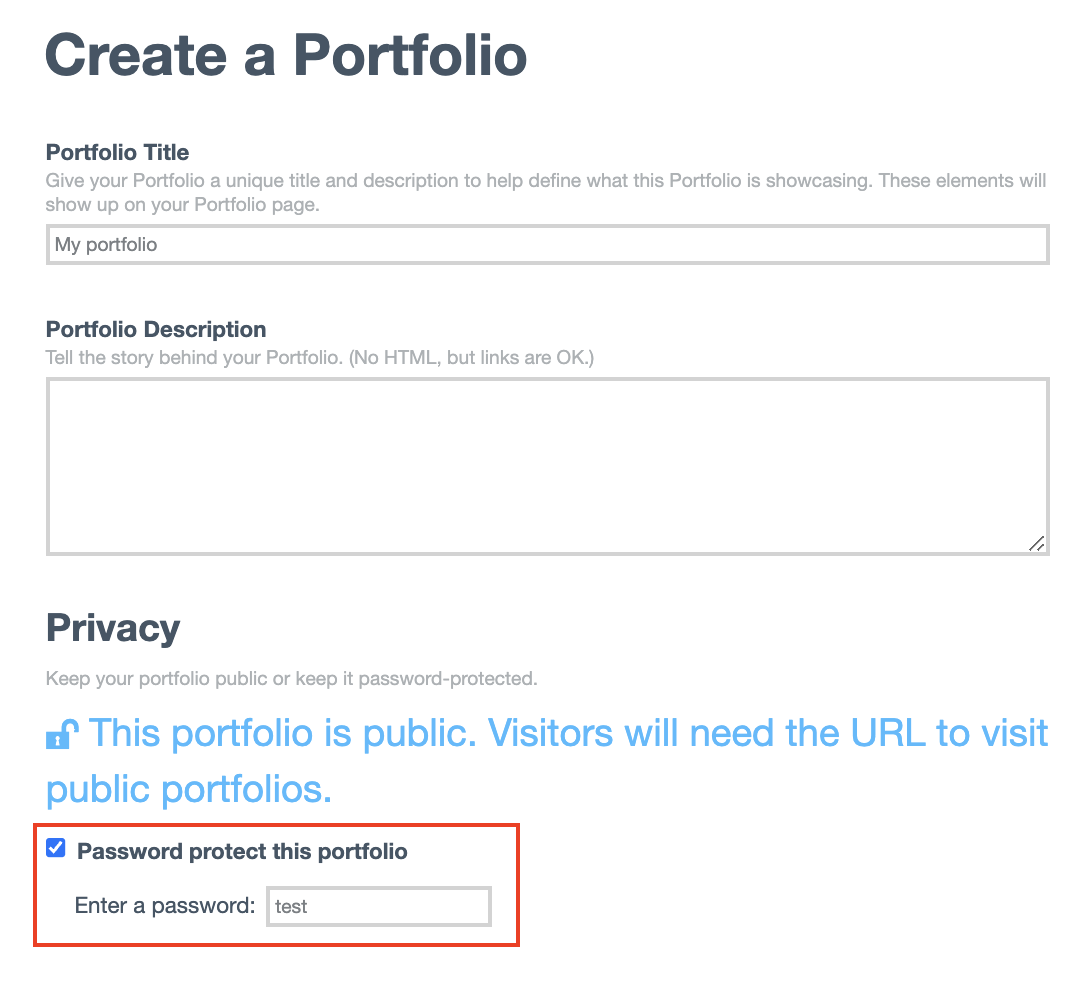Image resolution: width=1084 pixels, height=988 pixels.
Task: Click inside the Portfolio Description text area
Action: pos(547,465)
